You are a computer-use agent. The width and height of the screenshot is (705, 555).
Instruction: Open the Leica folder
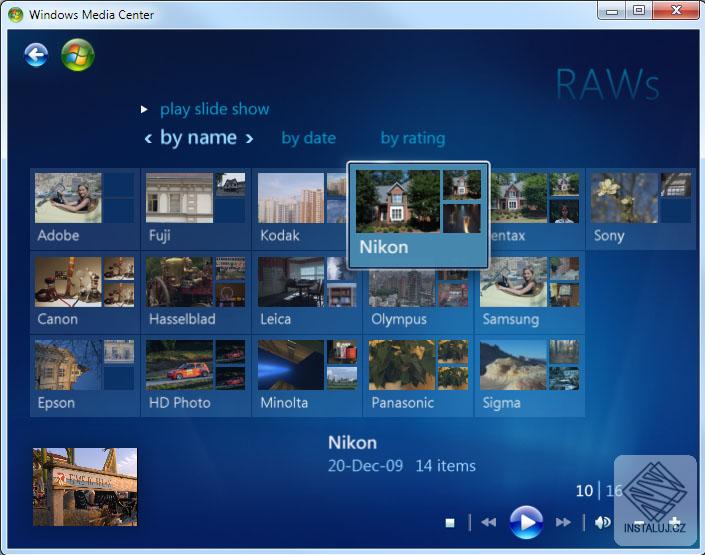[x=307, y=293]
